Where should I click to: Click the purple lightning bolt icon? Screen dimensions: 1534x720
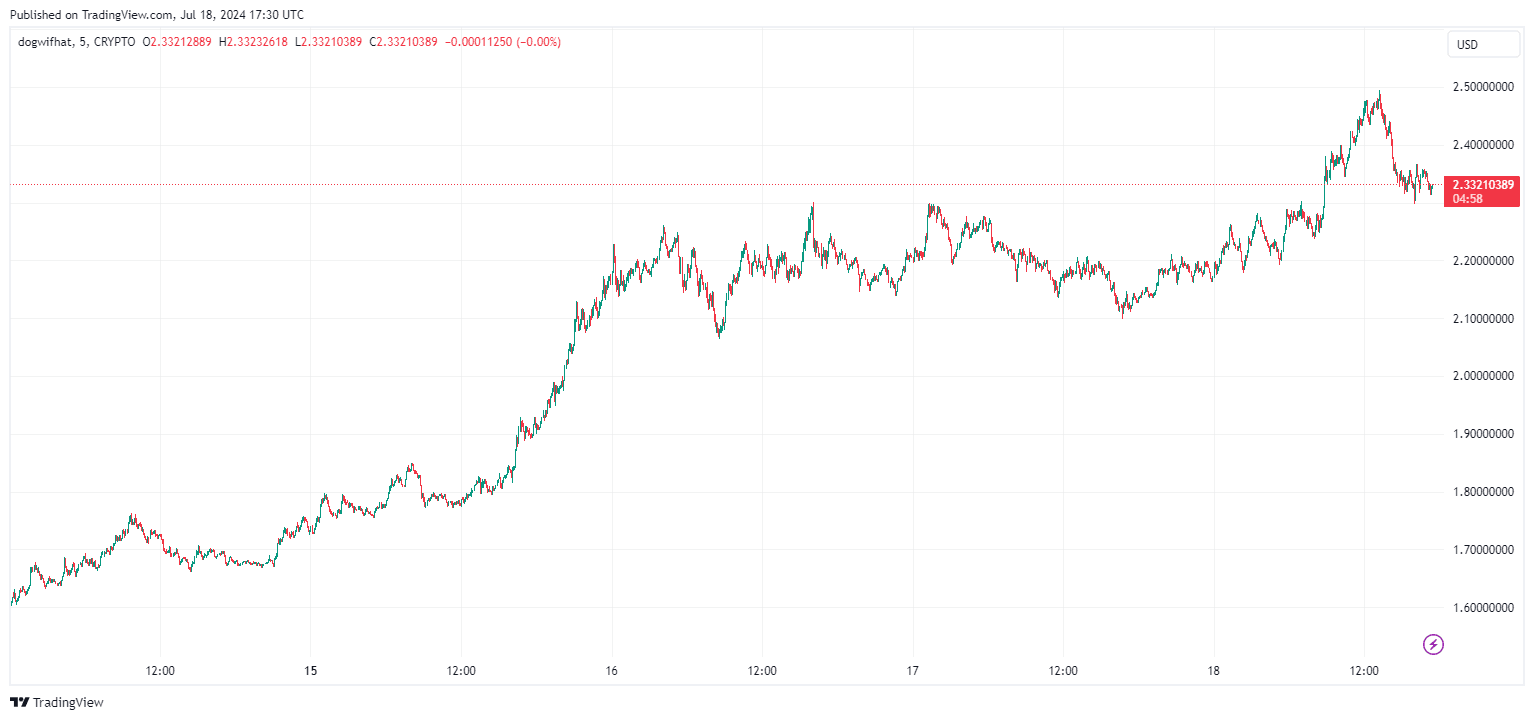(1433, 644)
